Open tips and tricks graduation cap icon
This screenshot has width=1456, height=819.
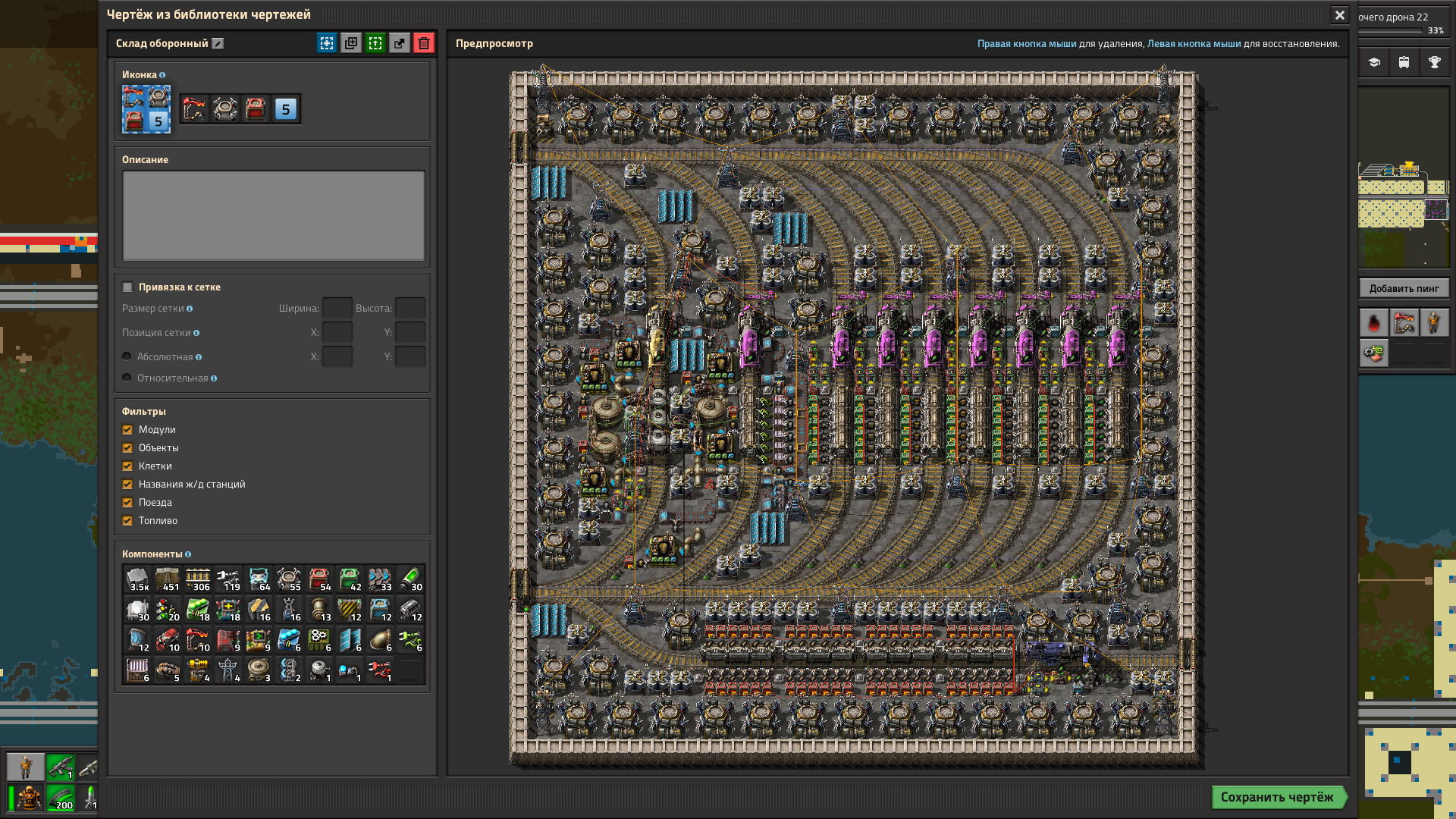click(x=1374, y=62)
